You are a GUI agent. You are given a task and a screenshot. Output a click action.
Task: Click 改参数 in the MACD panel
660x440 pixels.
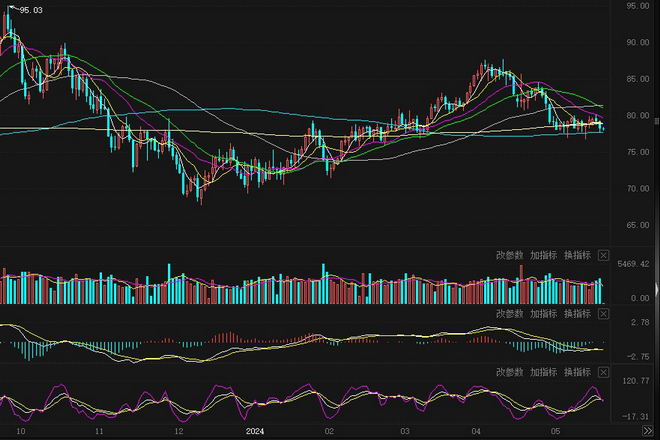(509, 313)
